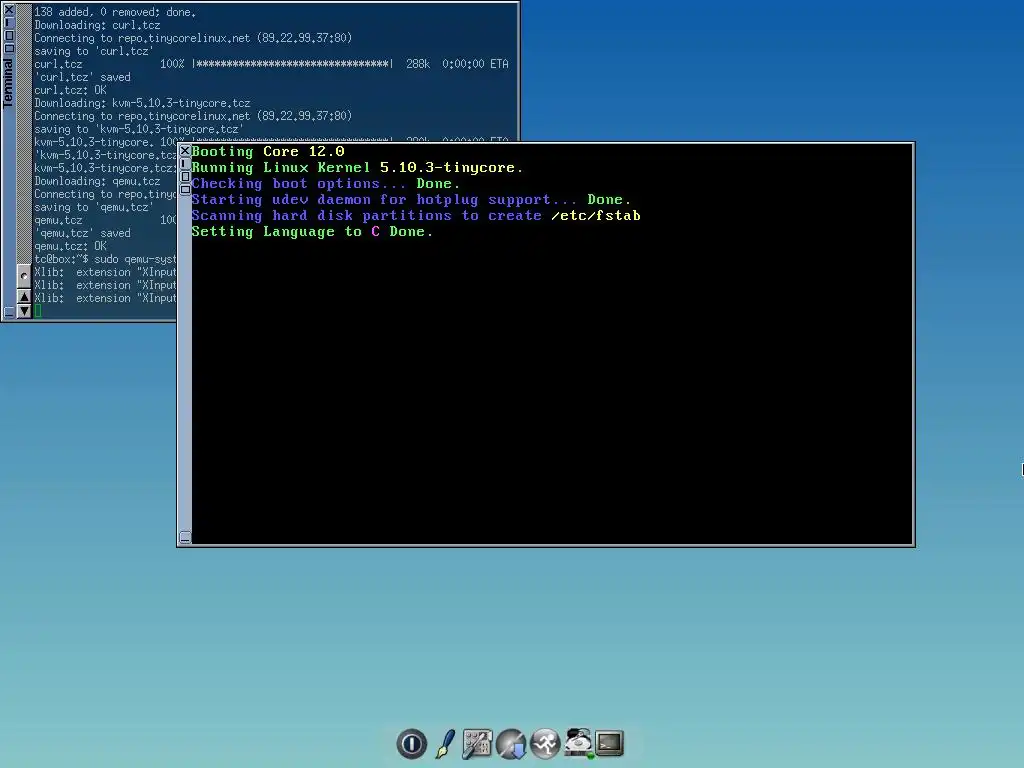The width and height of the screenshot is (1024, 768).
Task: Maximize the QEMU boot window upper square button
Action: click(185, 176)
